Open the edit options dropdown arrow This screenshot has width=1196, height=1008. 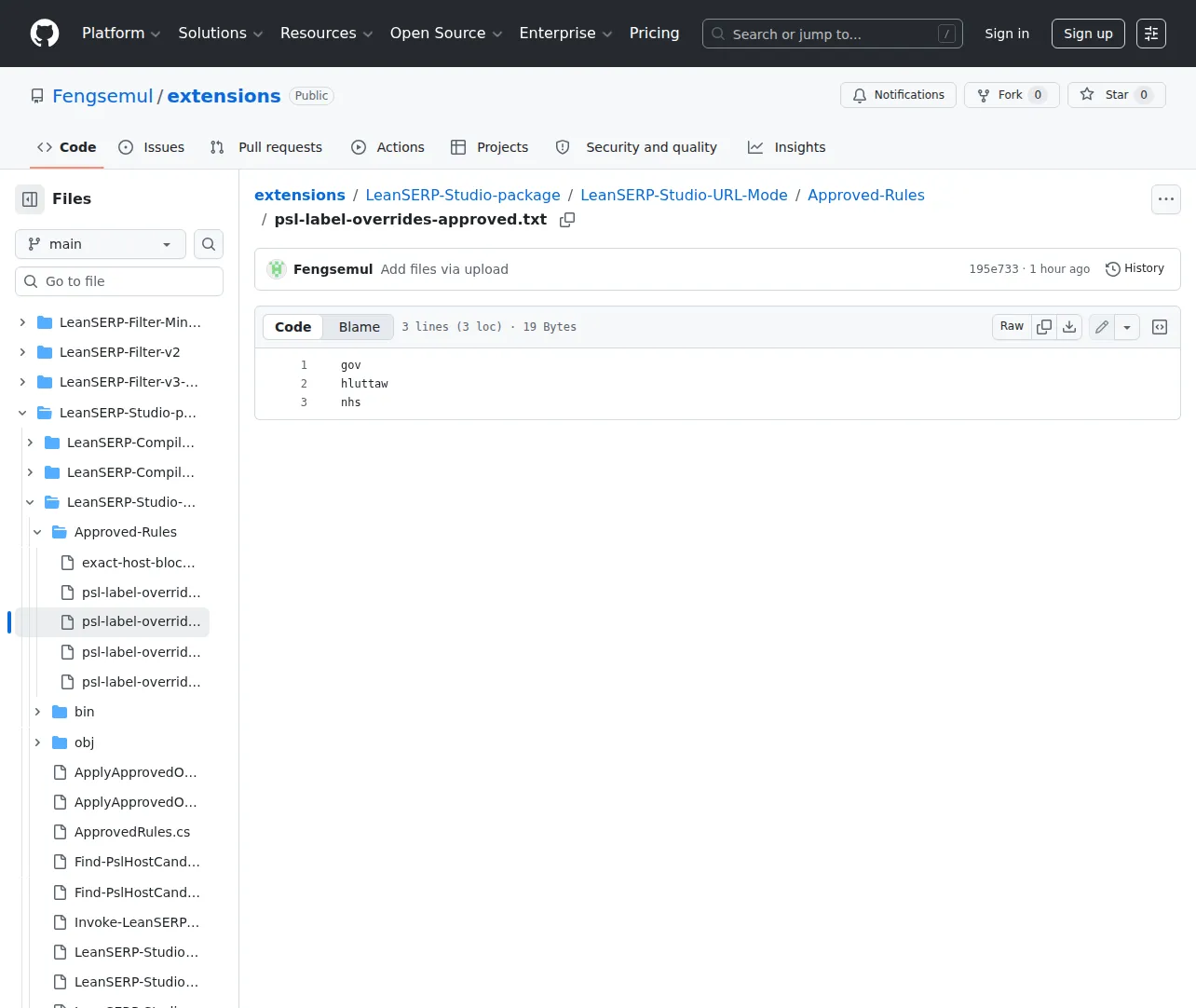1127,327
